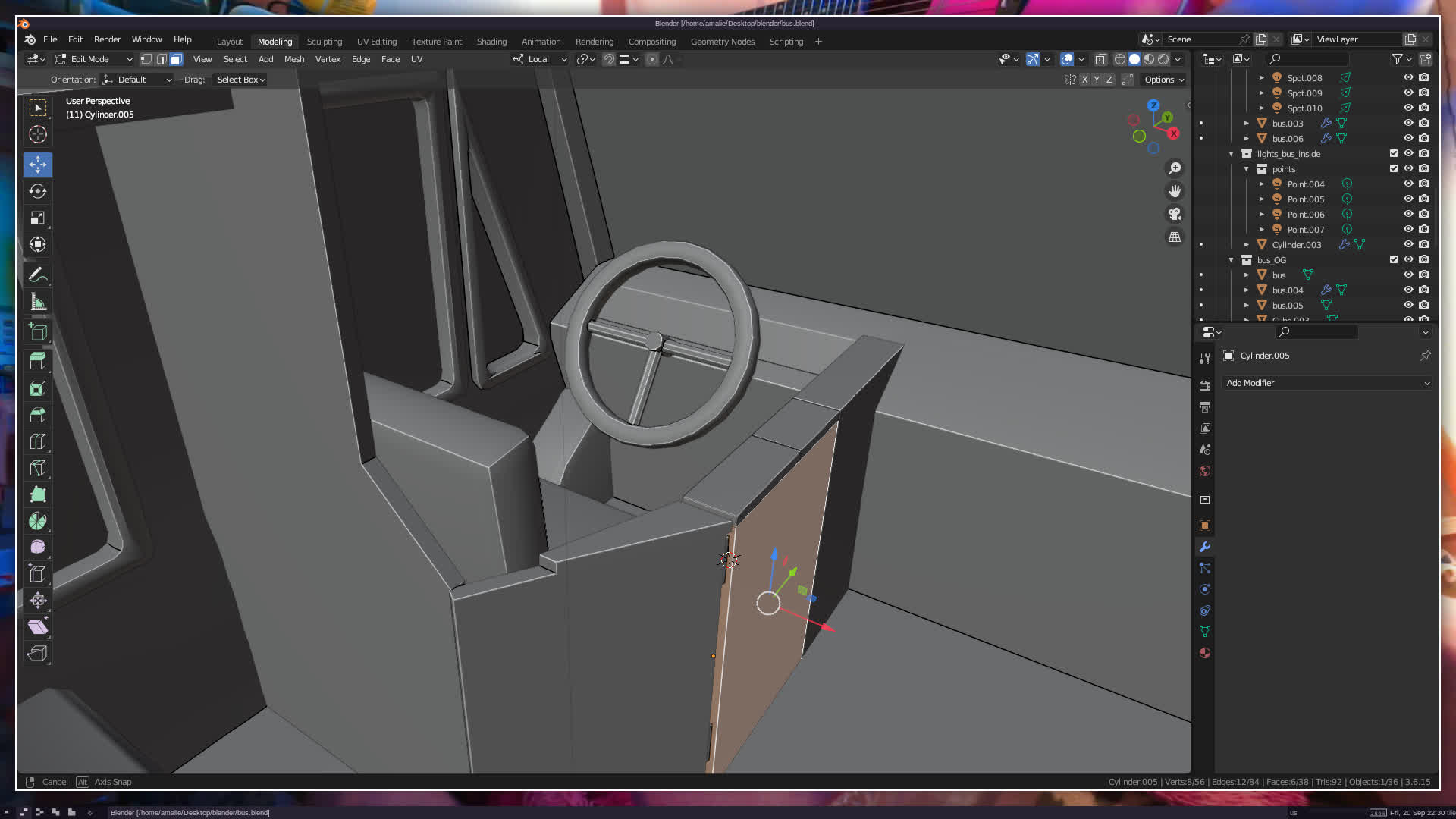The height and width of the screenshot is (819, 1456).
Task: Open the Add Modifier dropdown
Action: [x=1327, y=383]
